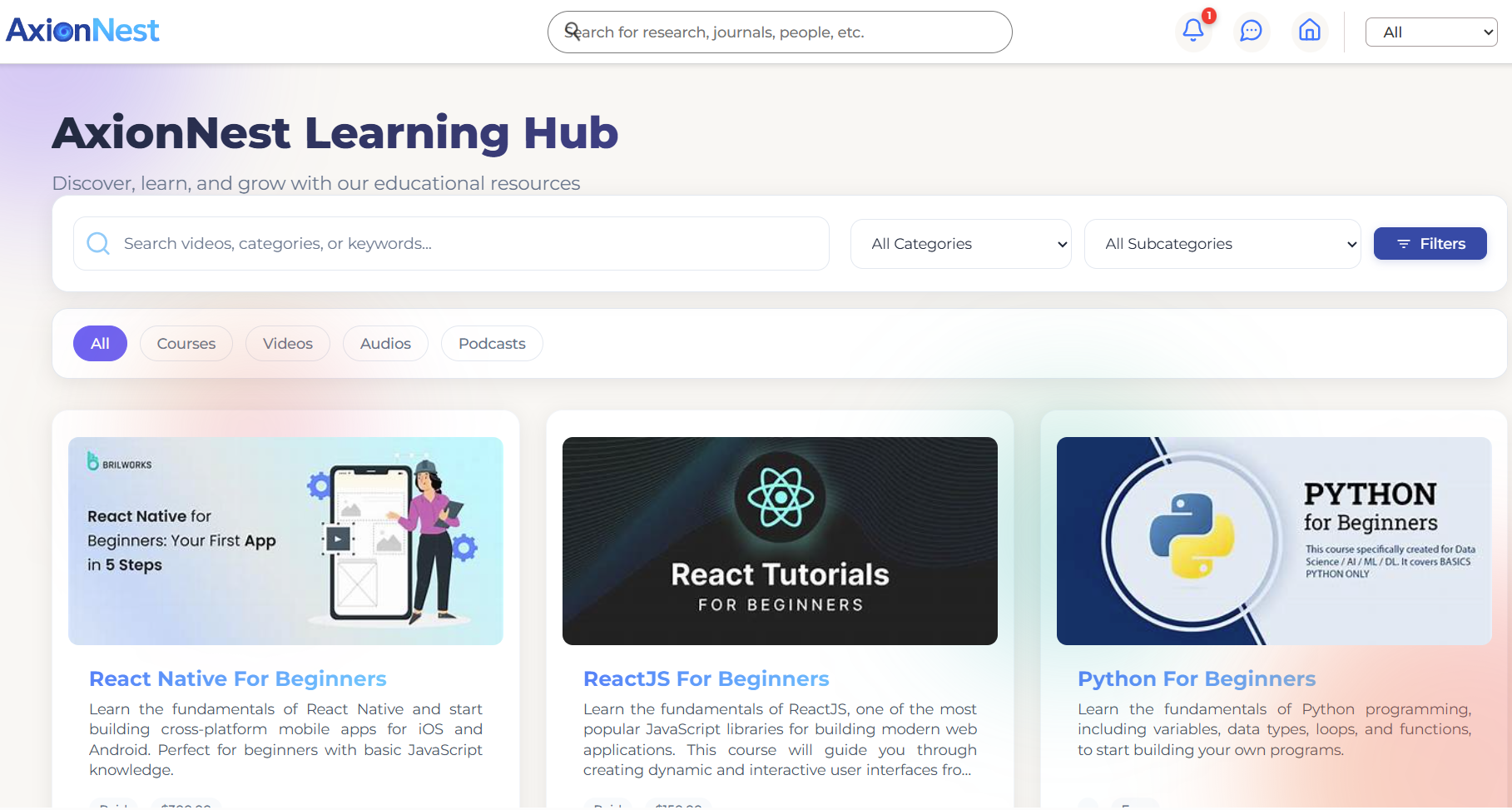
Task: Switch to the Courses tab
Action: click(186, 344)
